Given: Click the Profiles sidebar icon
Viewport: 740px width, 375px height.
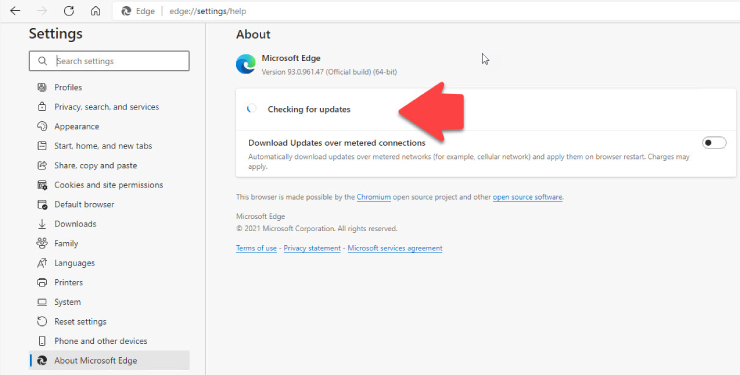Looking at the screenshot, I should [42, 87].
